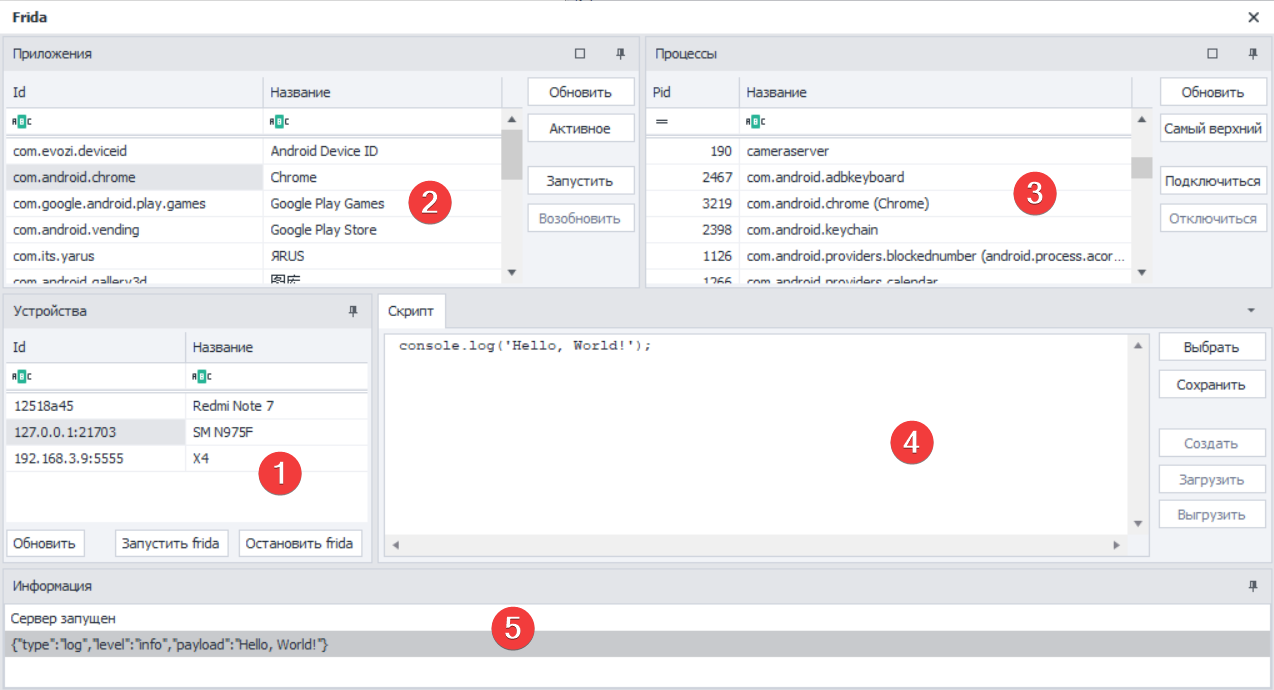
Task: Open filter operator icon for application Id column
Action: [x=21, y=121]
